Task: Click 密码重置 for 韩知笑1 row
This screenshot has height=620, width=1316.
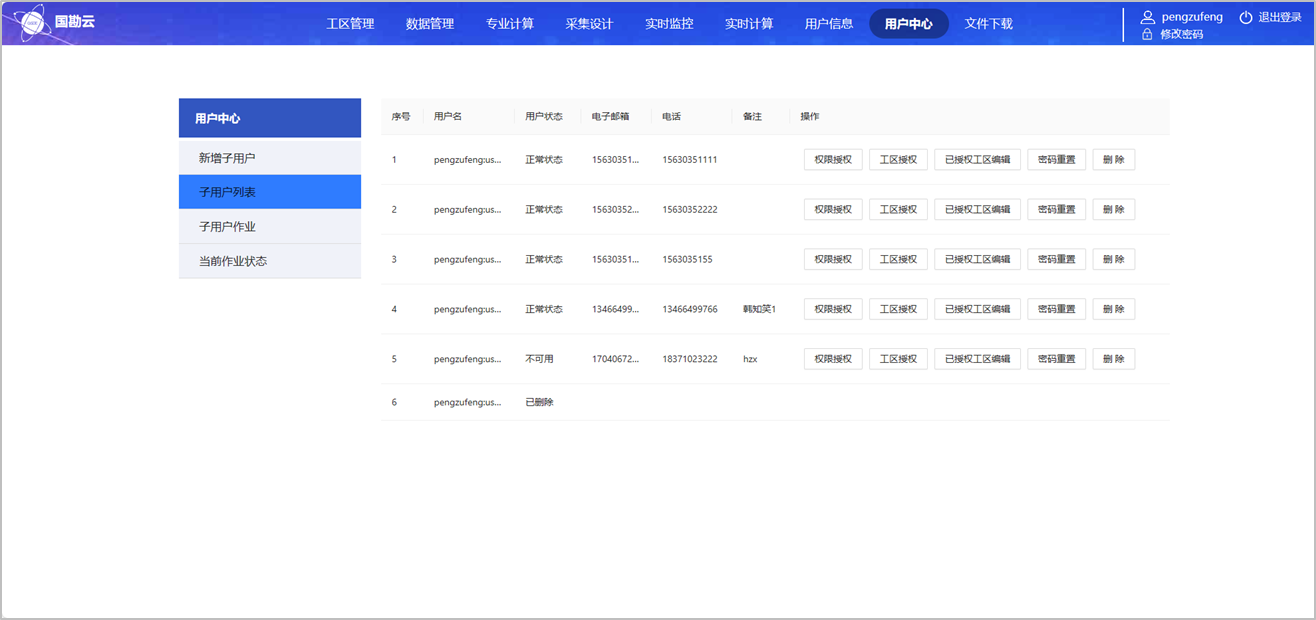Action: point(1056,309)
